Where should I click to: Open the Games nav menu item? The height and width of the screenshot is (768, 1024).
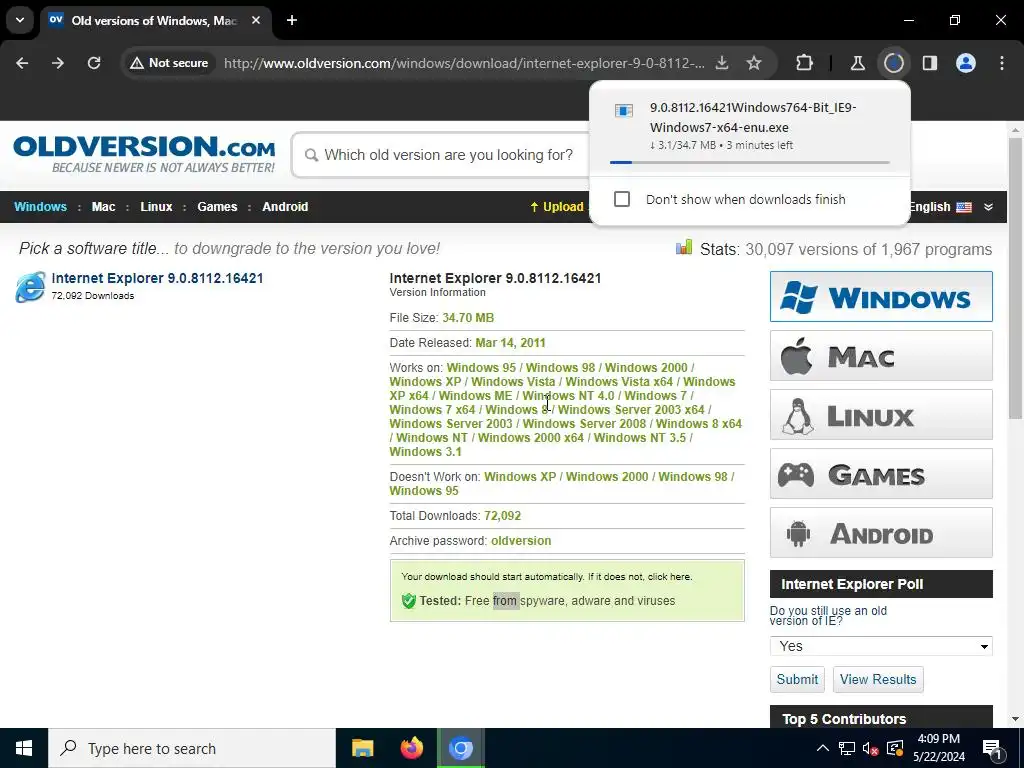click(217, 207)
